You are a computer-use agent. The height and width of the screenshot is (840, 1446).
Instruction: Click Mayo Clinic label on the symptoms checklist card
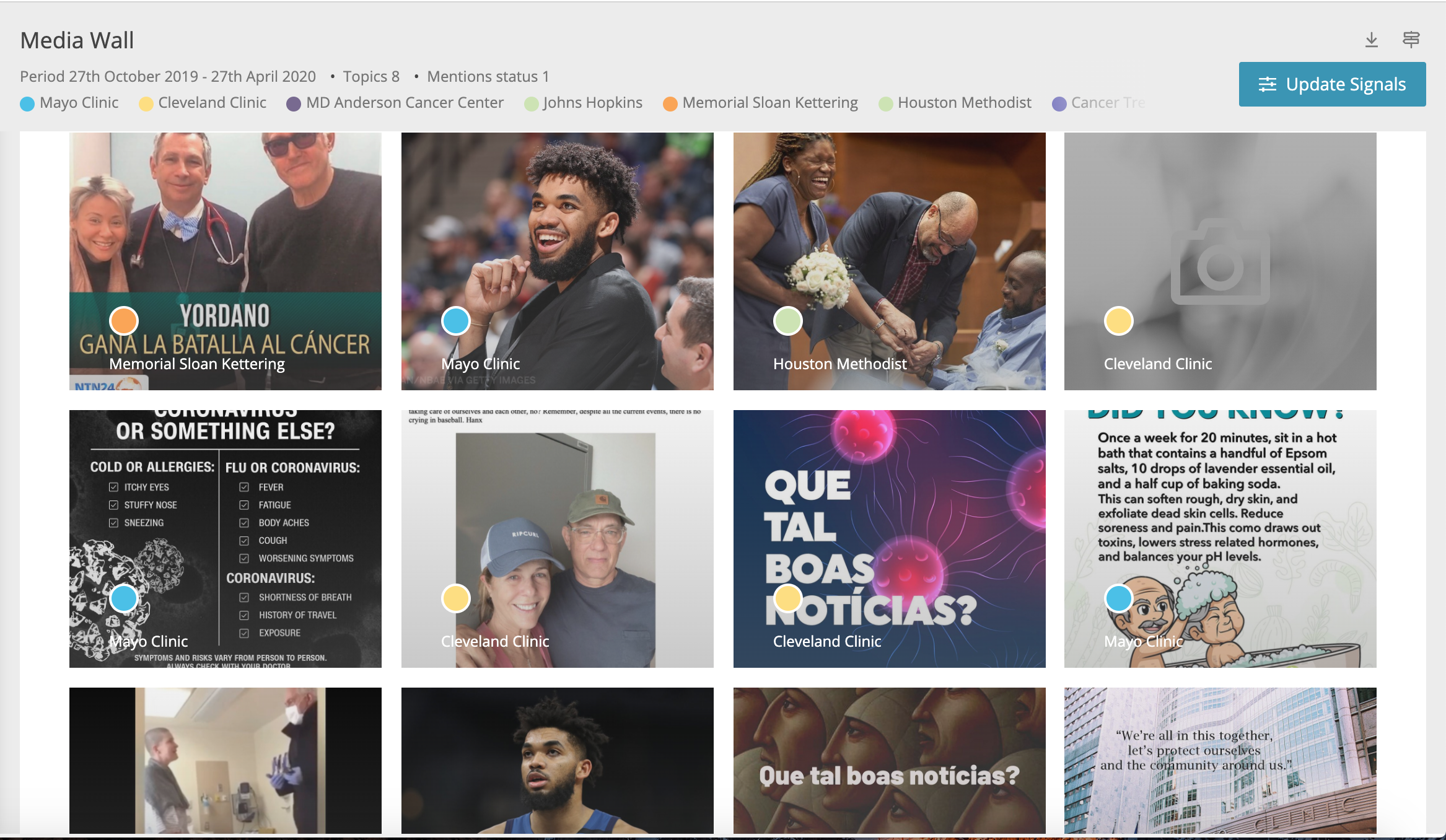pos(149,642)
